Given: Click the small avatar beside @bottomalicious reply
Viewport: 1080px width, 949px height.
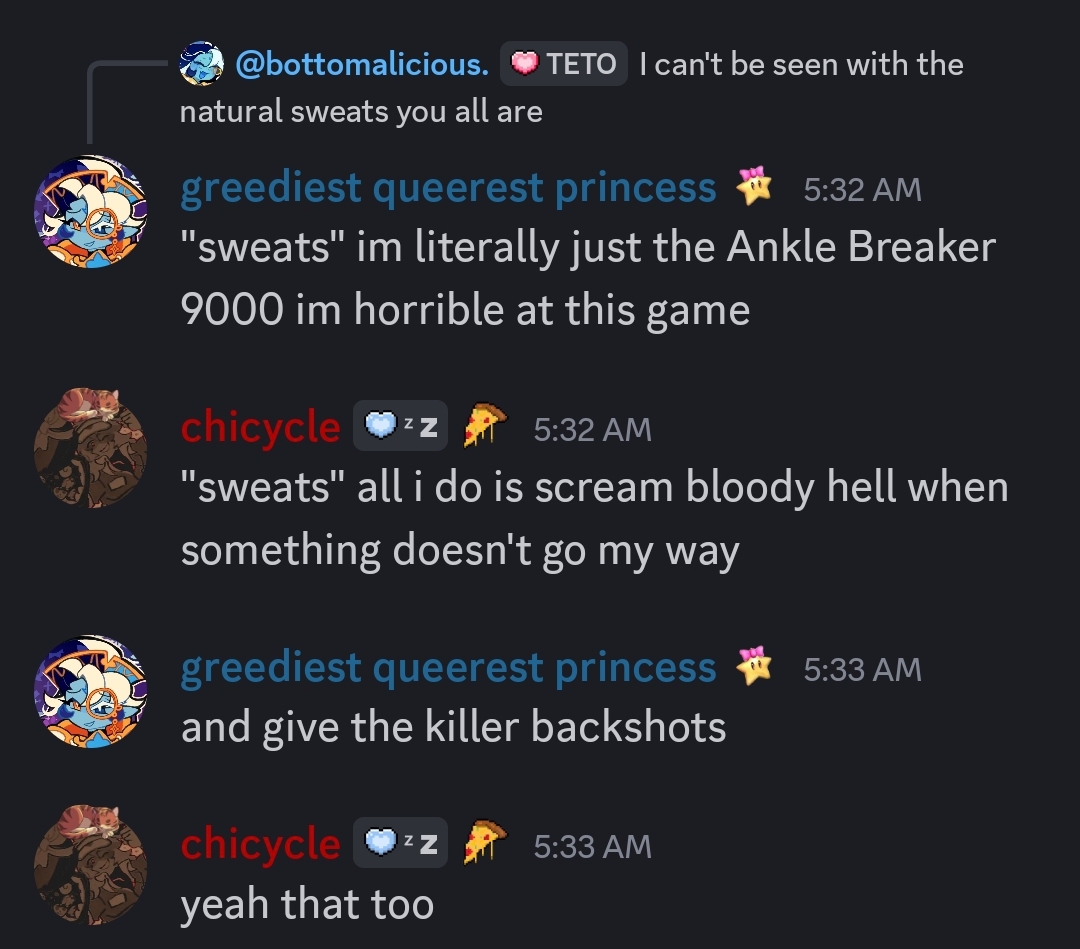Looking at the screenshot, I should [201, 64].
